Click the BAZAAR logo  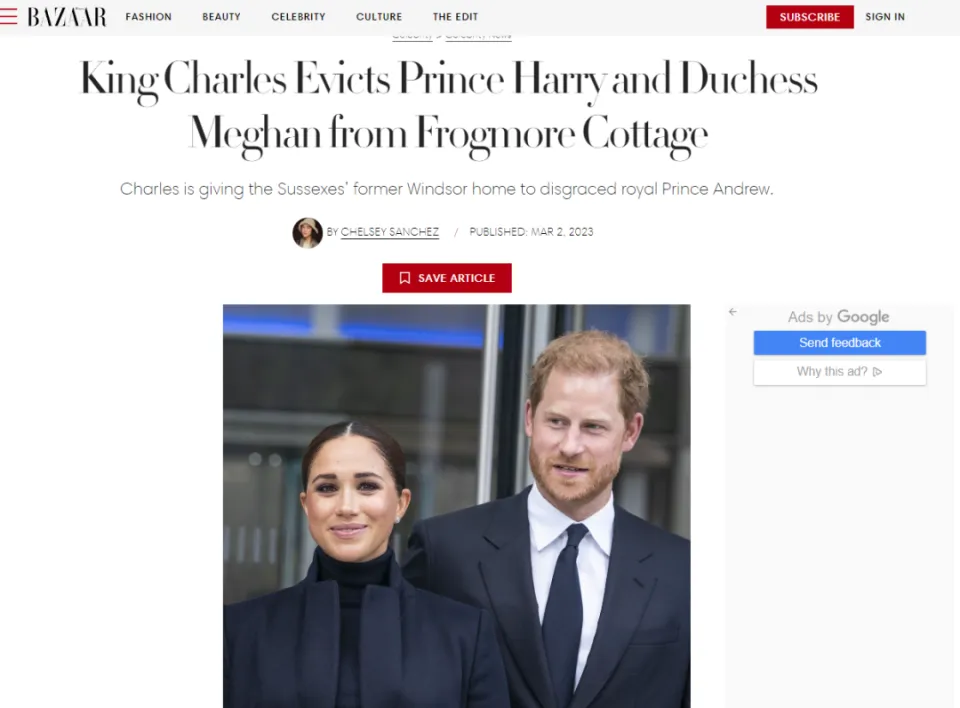click(67, 17)
